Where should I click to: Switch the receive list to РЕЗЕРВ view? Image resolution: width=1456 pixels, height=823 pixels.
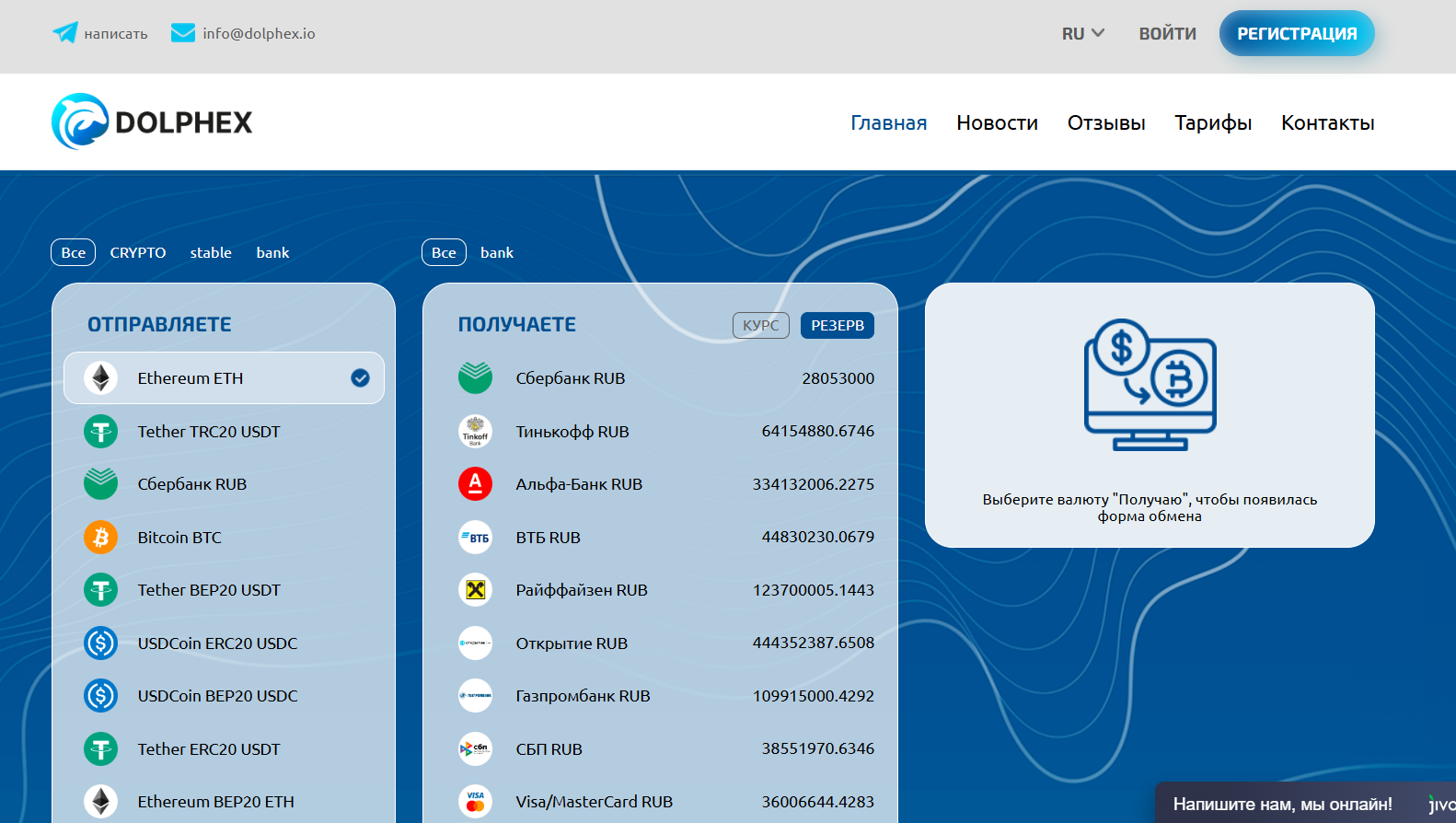[838, 325]
